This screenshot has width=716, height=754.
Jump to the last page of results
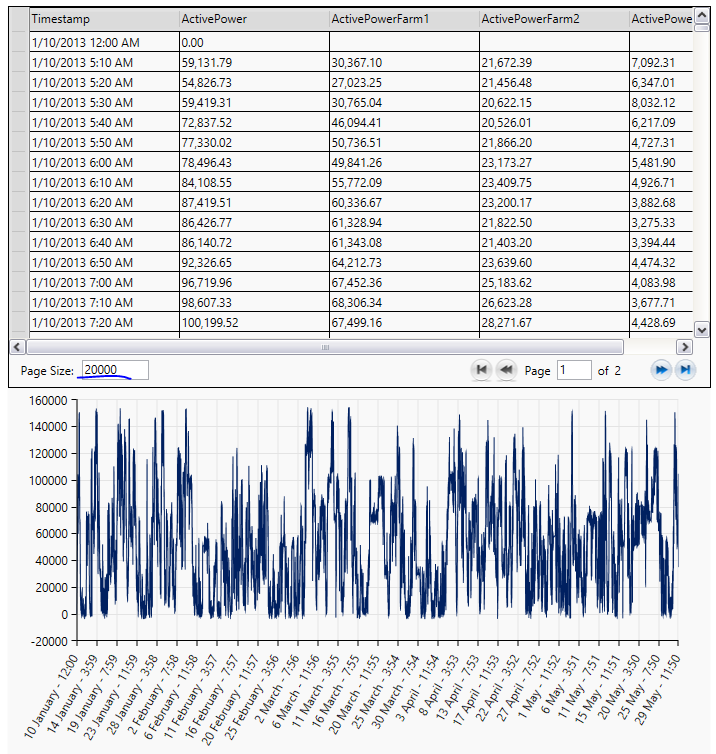(x=685, y=370)
